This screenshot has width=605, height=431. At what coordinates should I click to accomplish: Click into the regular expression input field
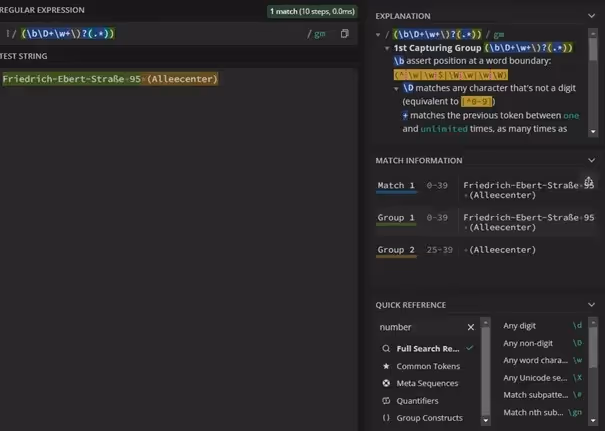coord(162,34)
